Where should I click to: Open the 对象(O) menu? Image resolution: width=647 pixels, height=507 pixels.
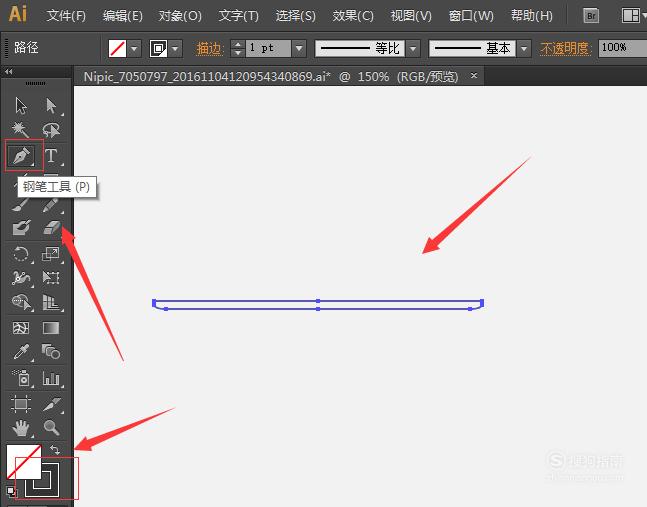click(x=180, y=16)
